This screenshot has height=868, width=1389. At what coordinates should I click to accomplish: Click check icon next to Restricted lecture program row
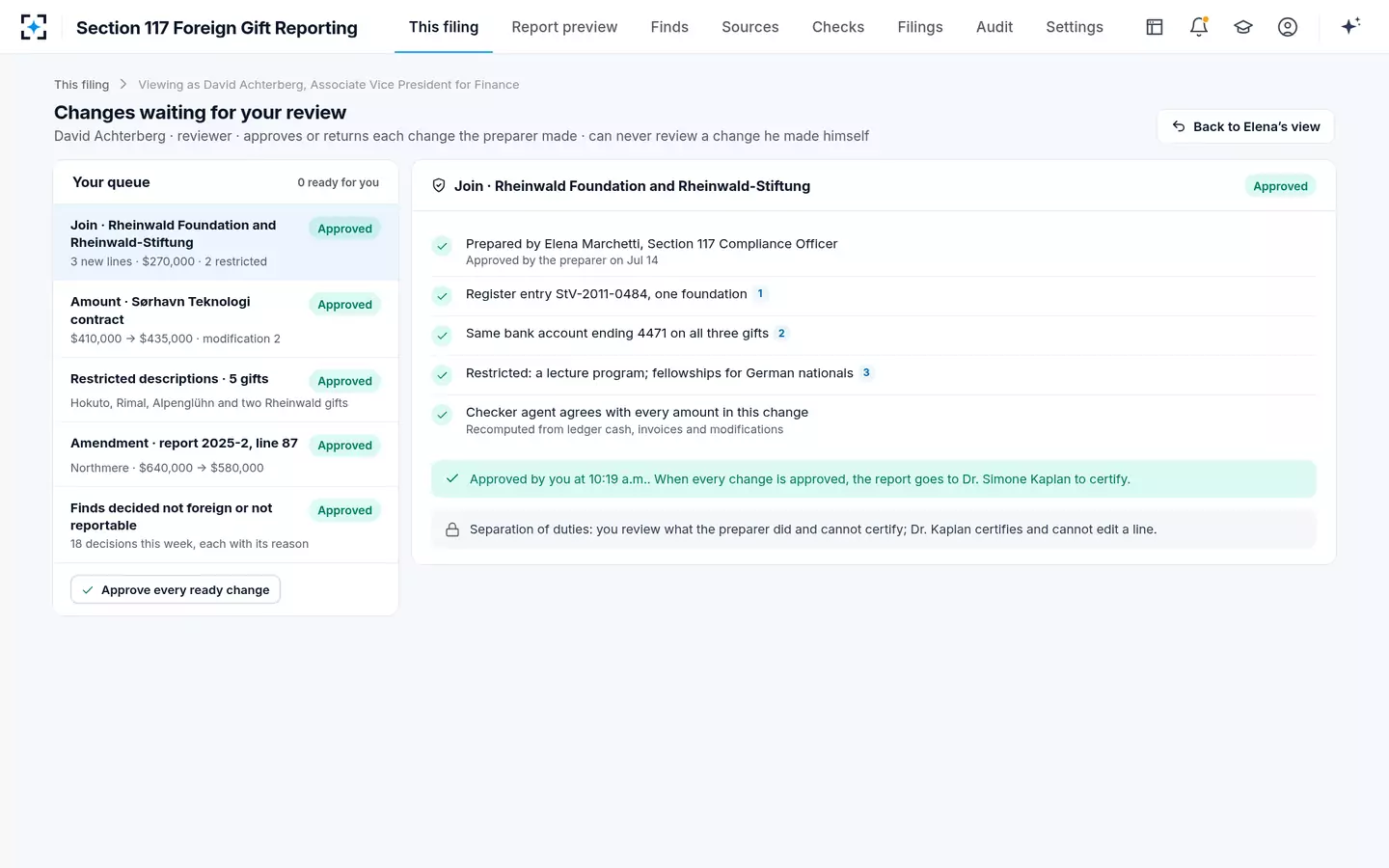[x=442, y=375]
